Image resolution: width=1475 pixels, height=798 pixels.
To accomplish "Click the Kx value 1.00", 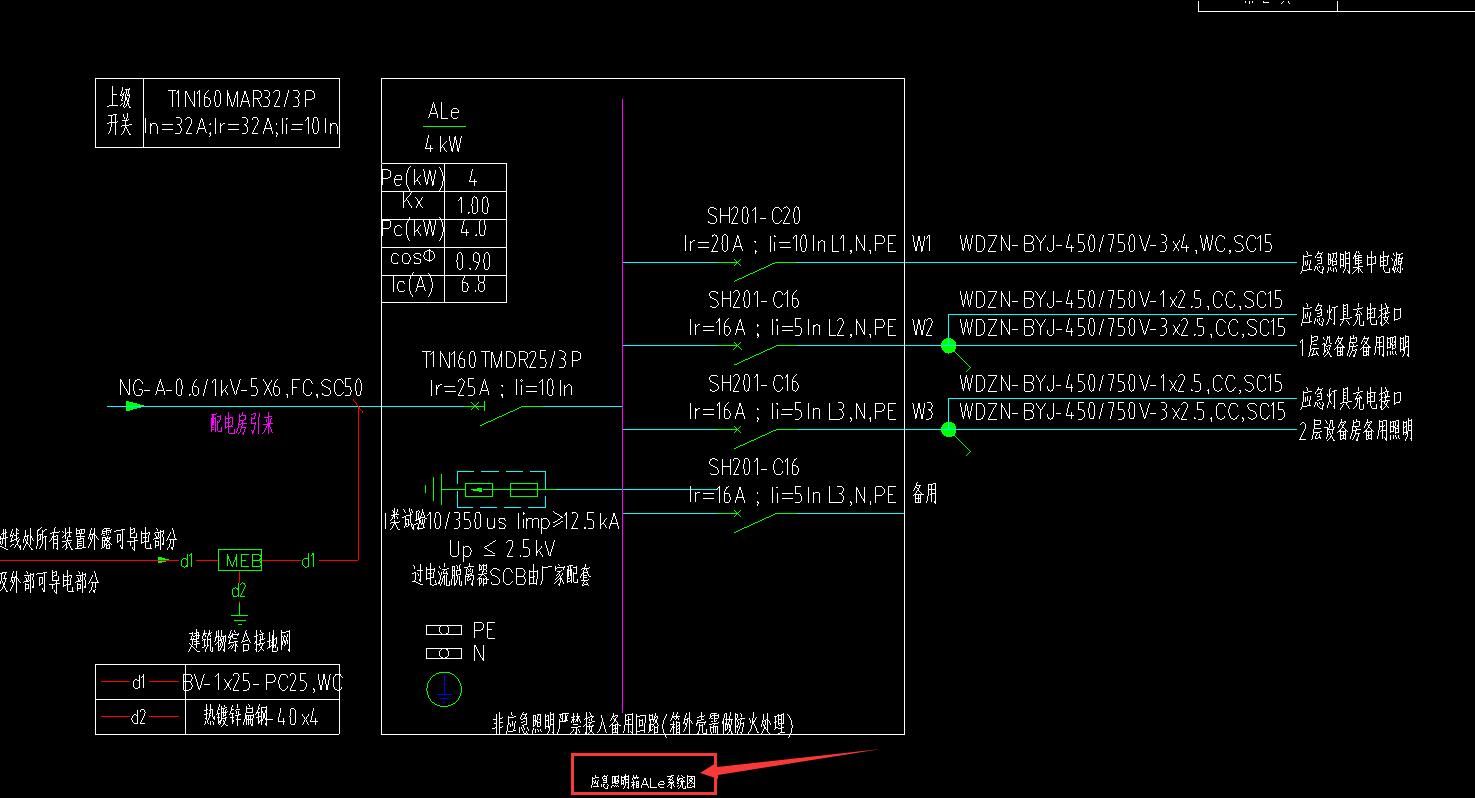I will coord(473,207).
